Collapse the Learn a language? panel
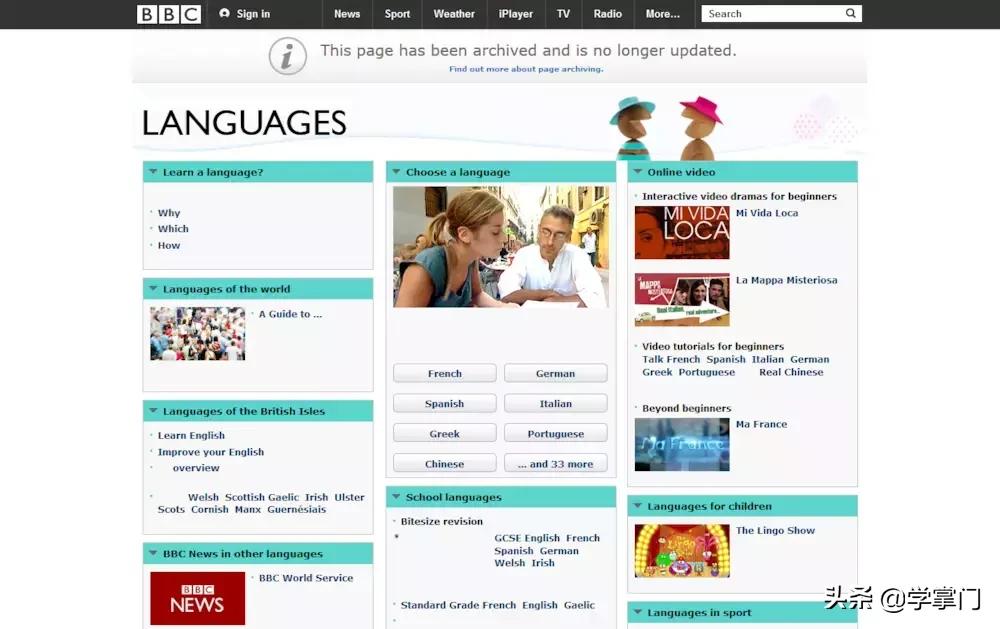Viewport: 1000px width, 629px height. 153,172
